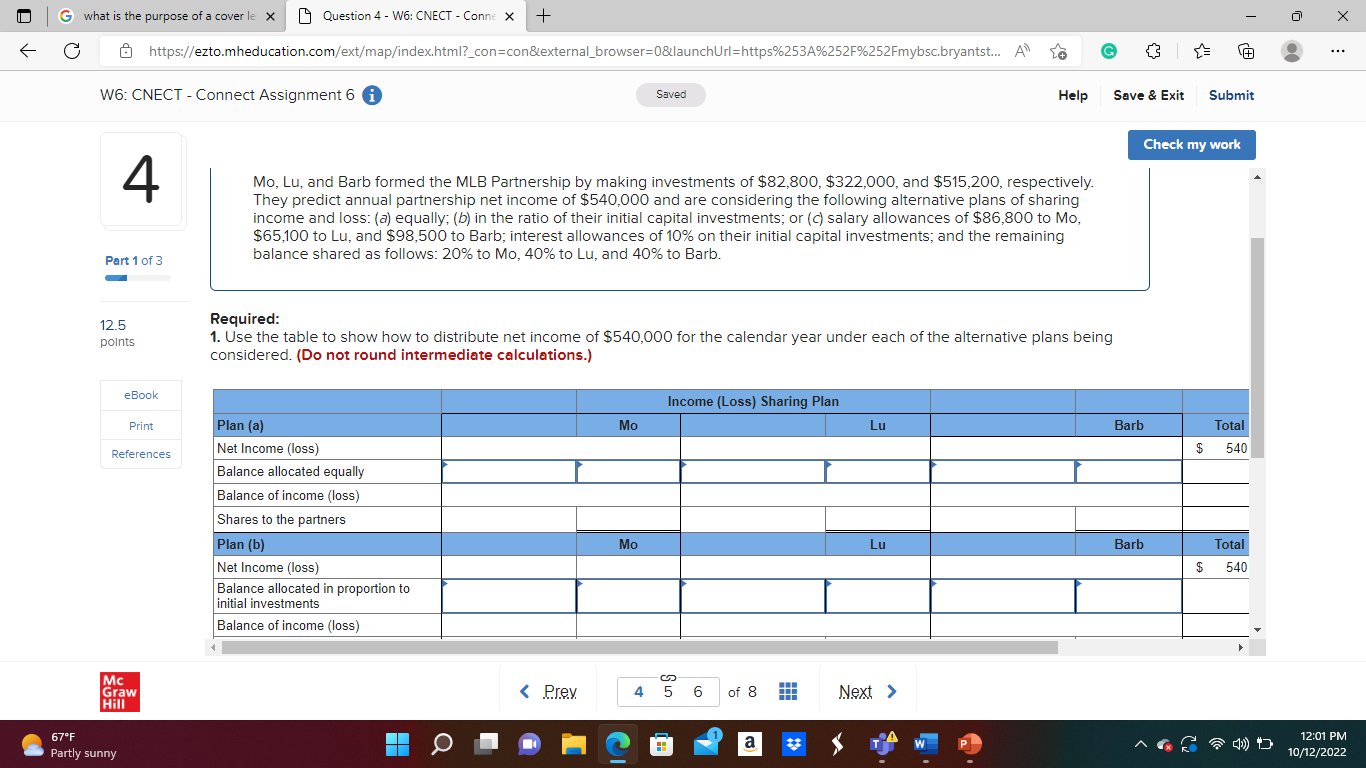Toggle the favorites star to bookmark page
Image resolution: width=1366 pixels, height=768 pixels.
(1202, 50)
